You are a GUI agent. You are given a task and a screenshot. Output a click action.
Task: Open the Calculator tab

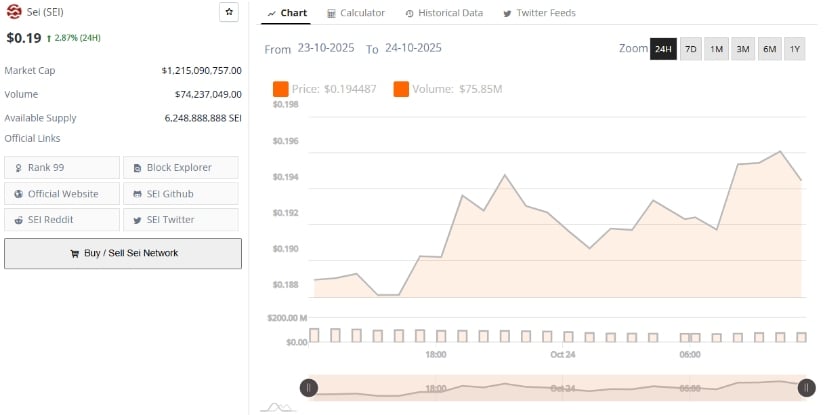tap(356, 13)
